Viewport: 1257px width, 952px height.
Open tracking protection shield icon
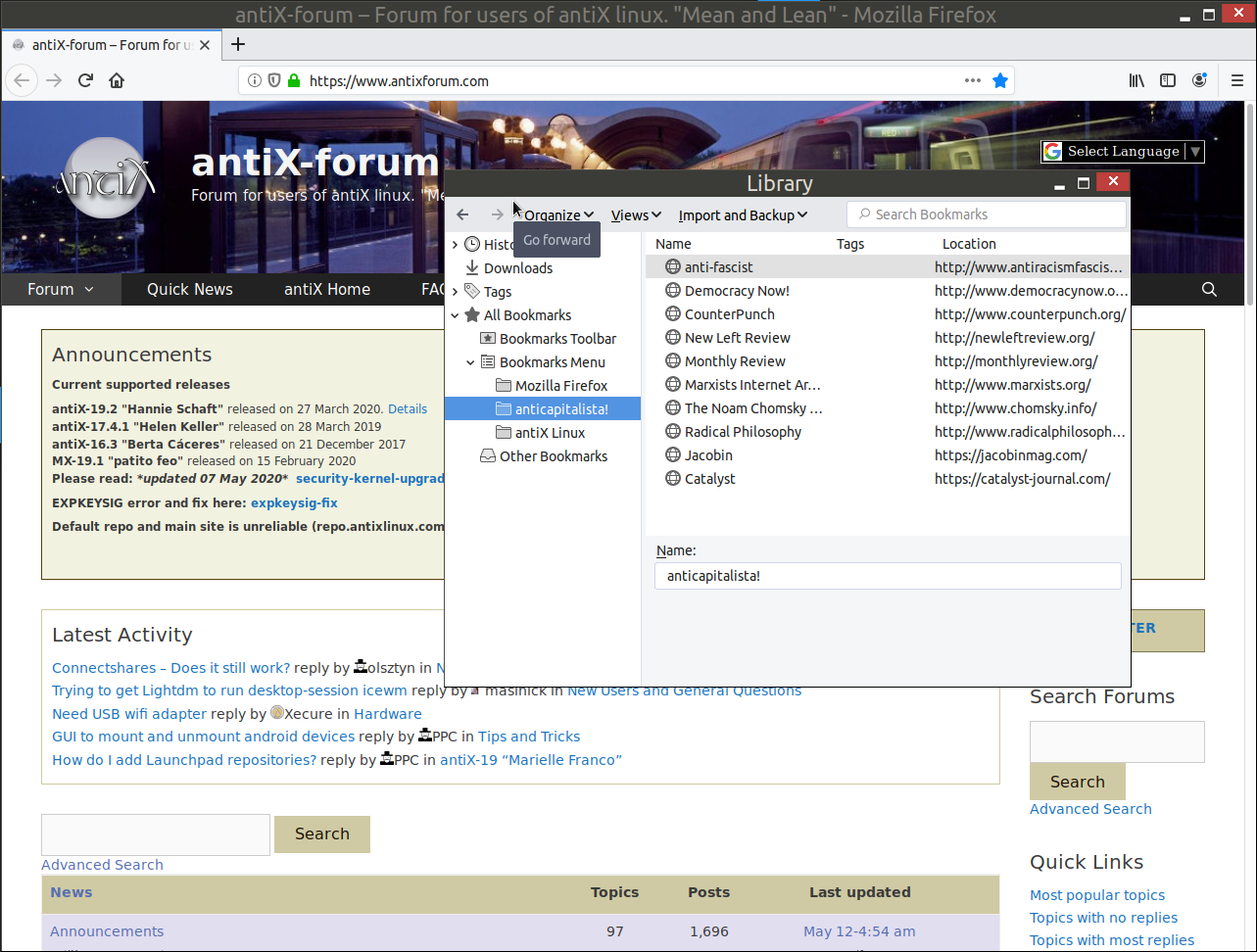274,81
